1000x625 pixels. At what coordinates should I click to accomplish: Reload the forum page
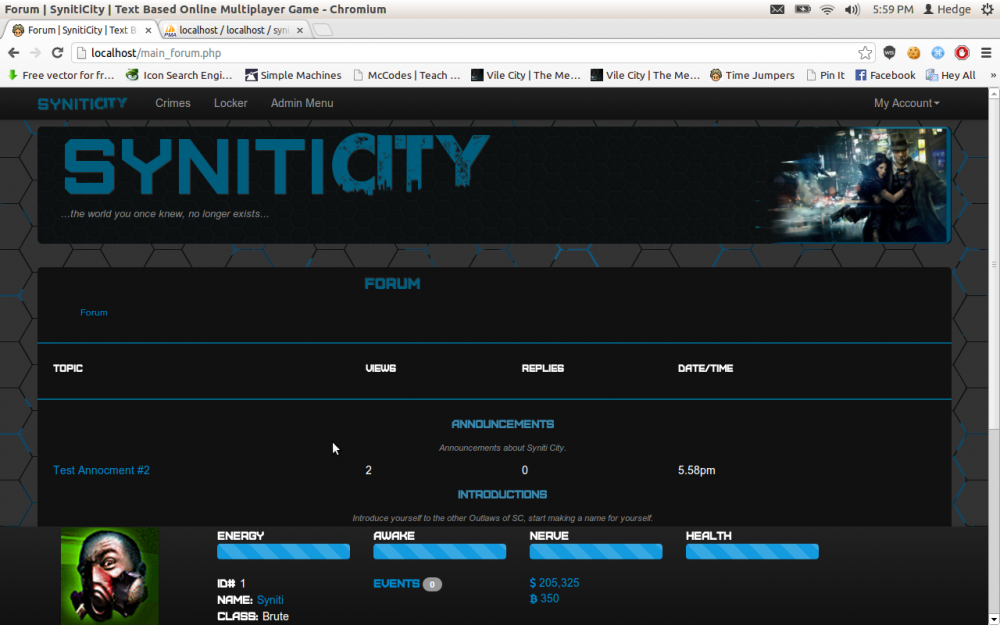(x=57, y=53)
